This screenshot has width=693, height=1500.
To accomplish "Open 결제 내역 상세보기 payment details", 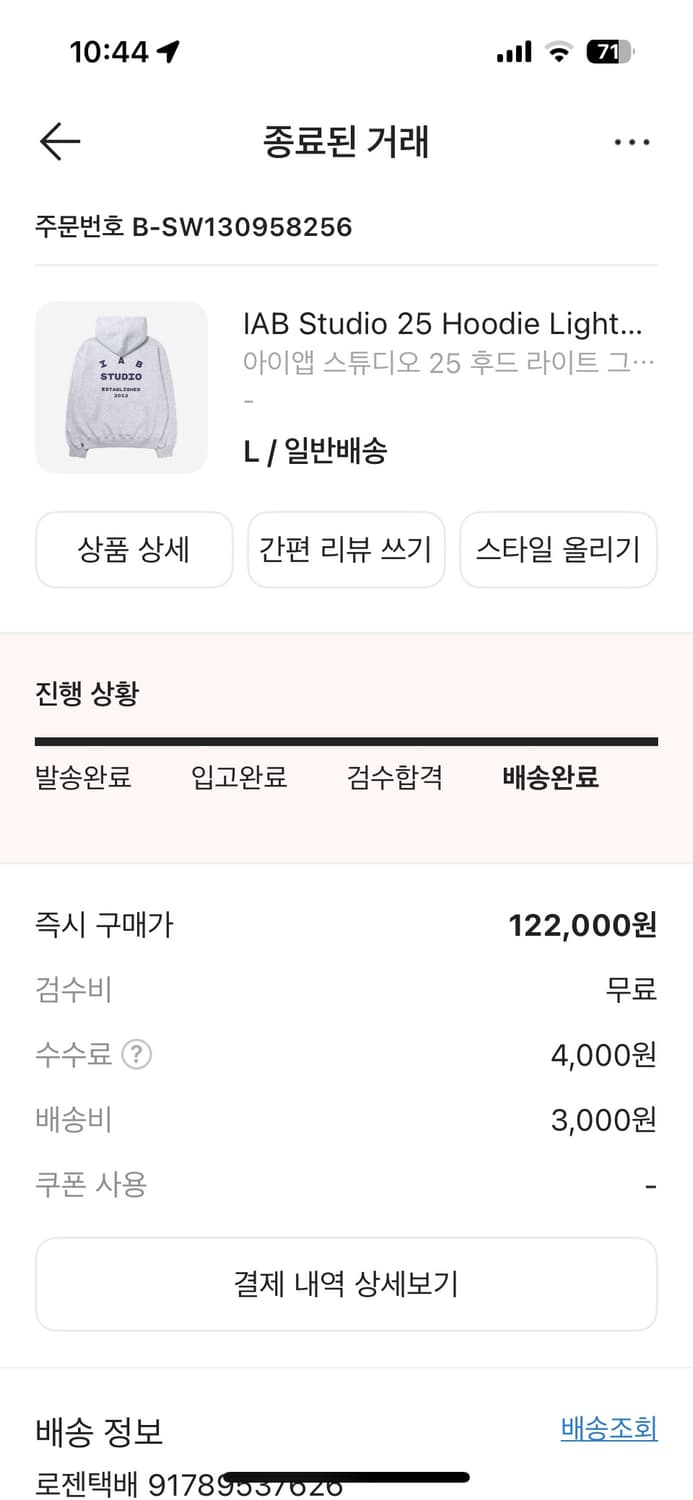I will 346,1284.
